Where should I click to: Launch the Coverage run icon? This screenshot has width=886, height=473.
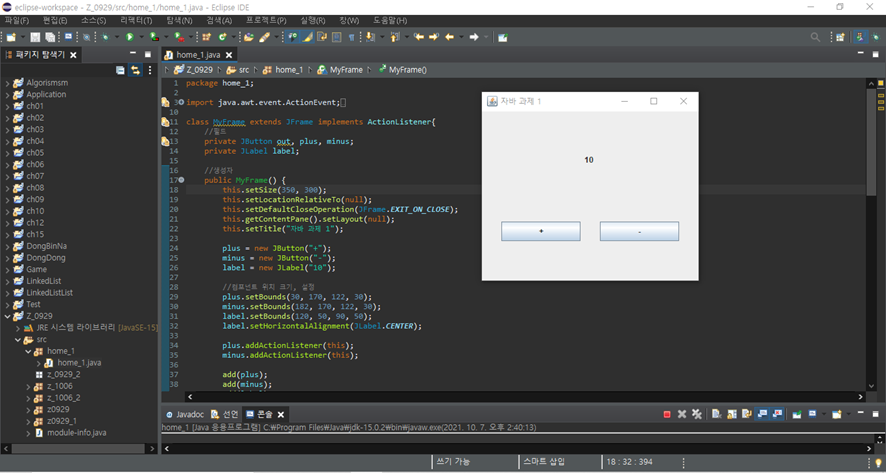[154, 37]
